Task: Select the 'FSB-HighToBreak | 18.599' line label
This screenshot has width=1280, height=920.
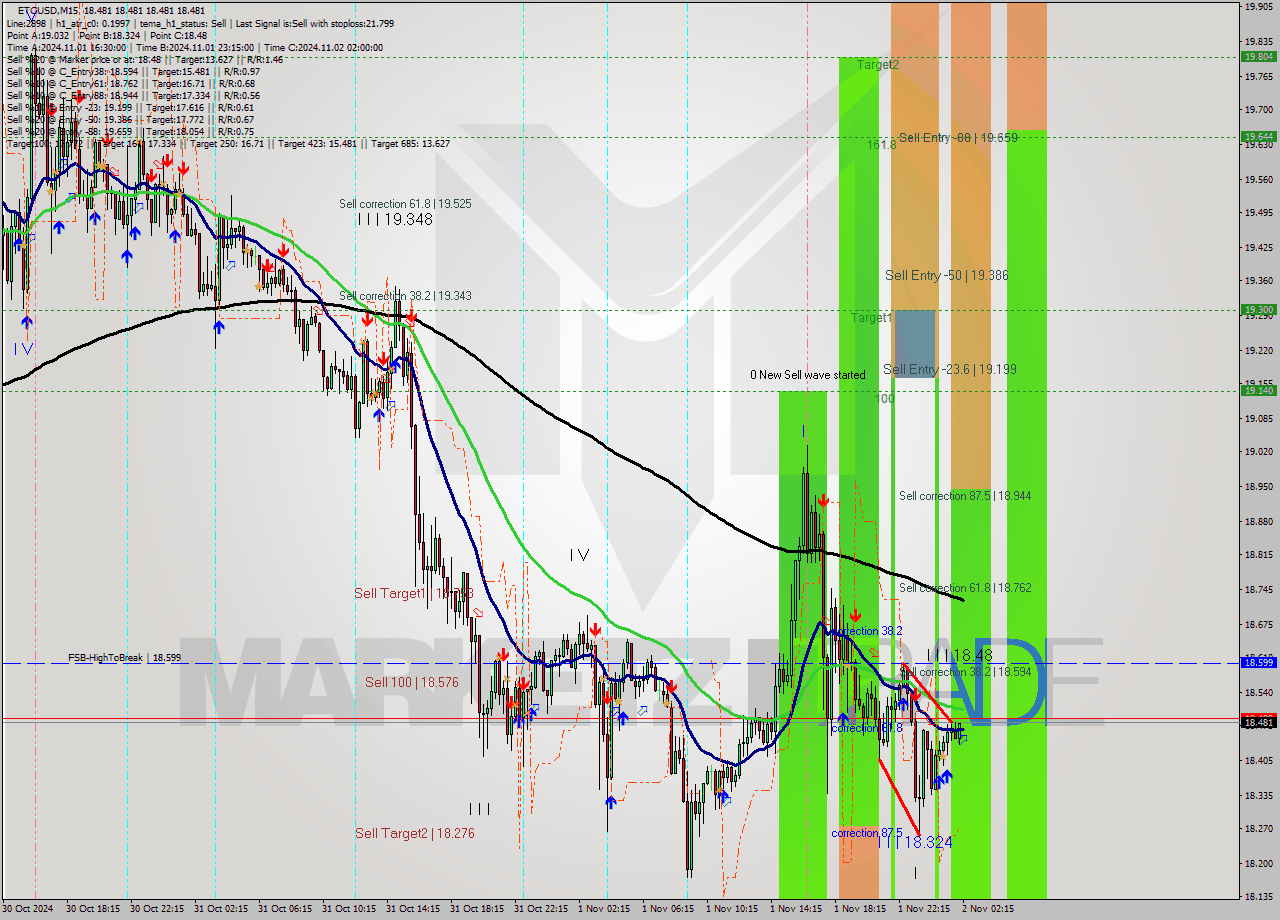Action: (x=125, y=658)
